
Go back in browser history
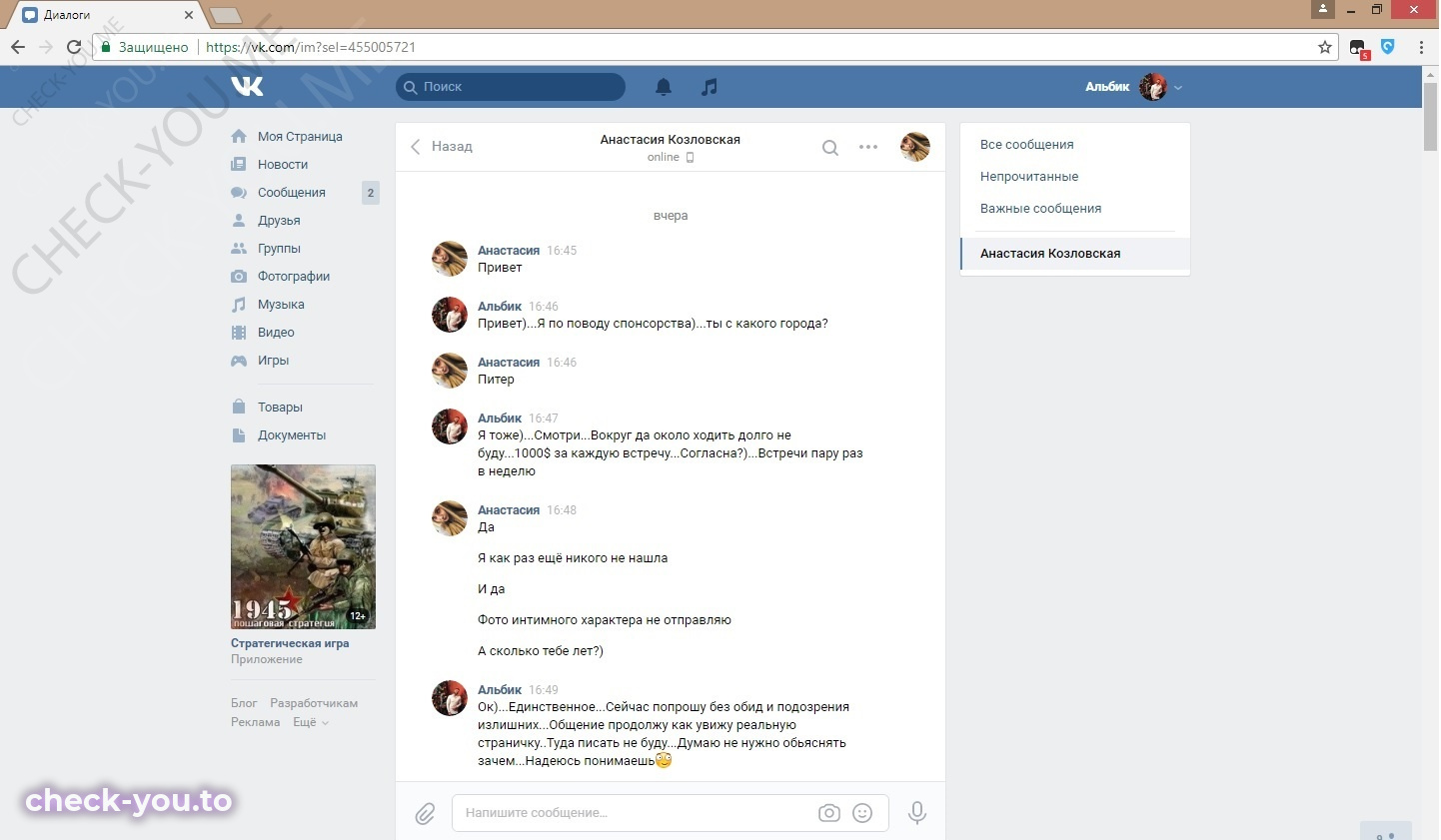[x=18, y=47]
